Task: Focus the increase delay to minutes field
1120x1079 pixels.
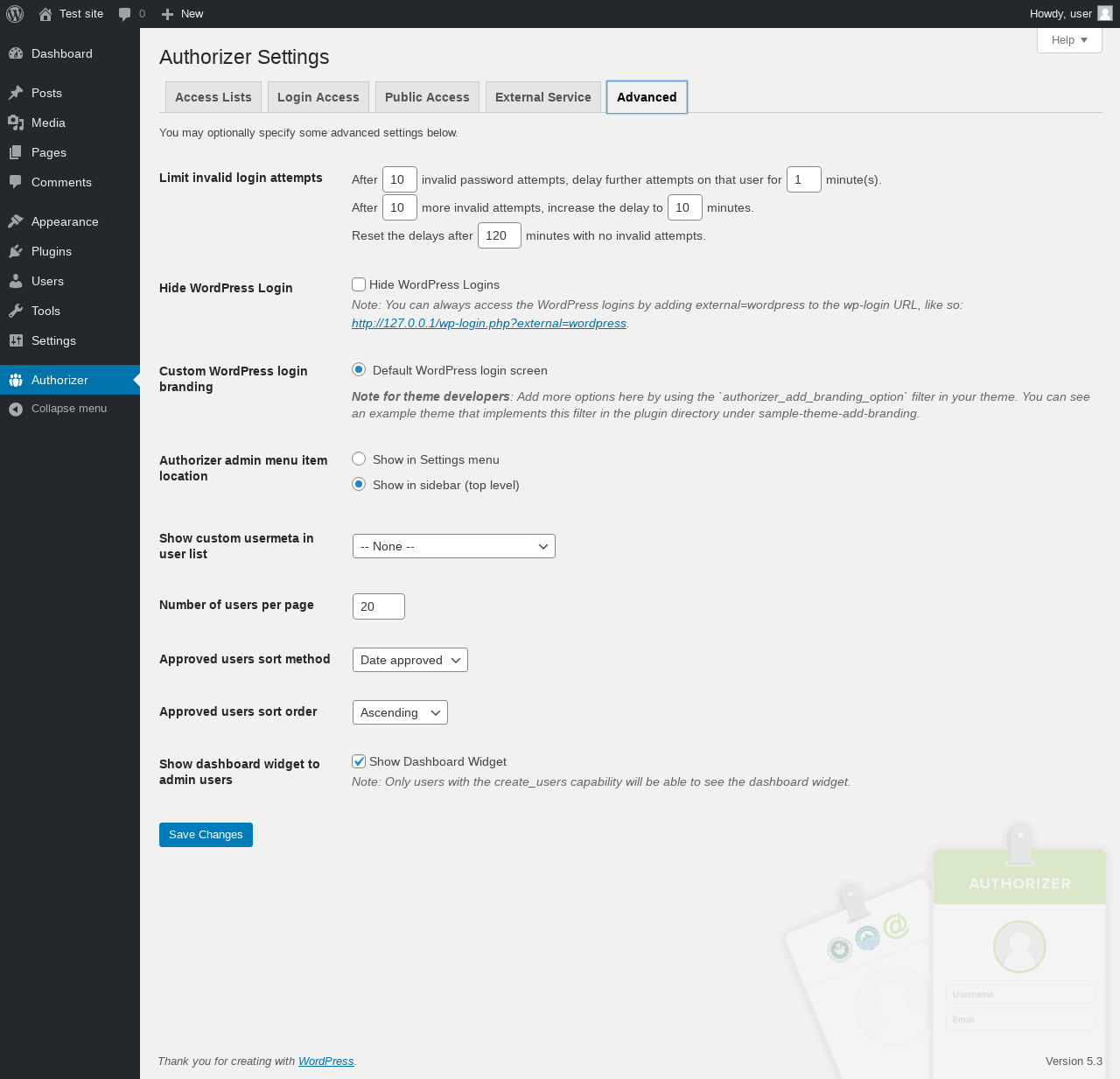Action: [x=685, y=207]
